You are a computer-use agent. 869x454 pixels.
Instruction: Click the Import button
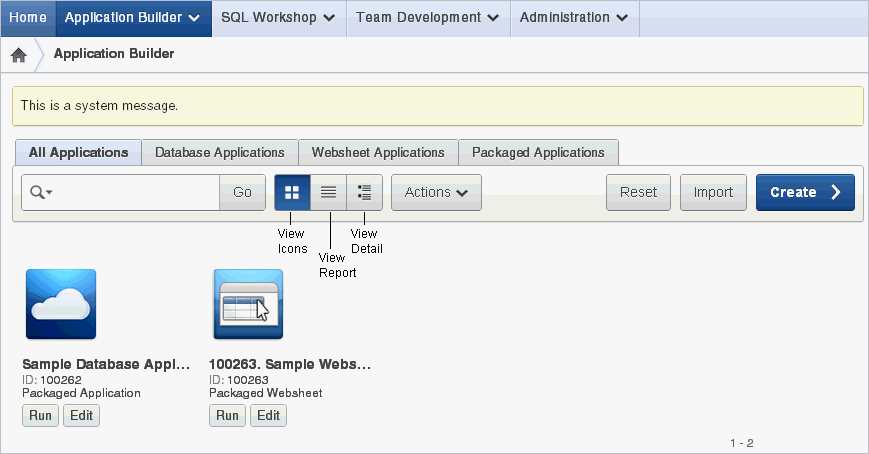tap(713, 192)
